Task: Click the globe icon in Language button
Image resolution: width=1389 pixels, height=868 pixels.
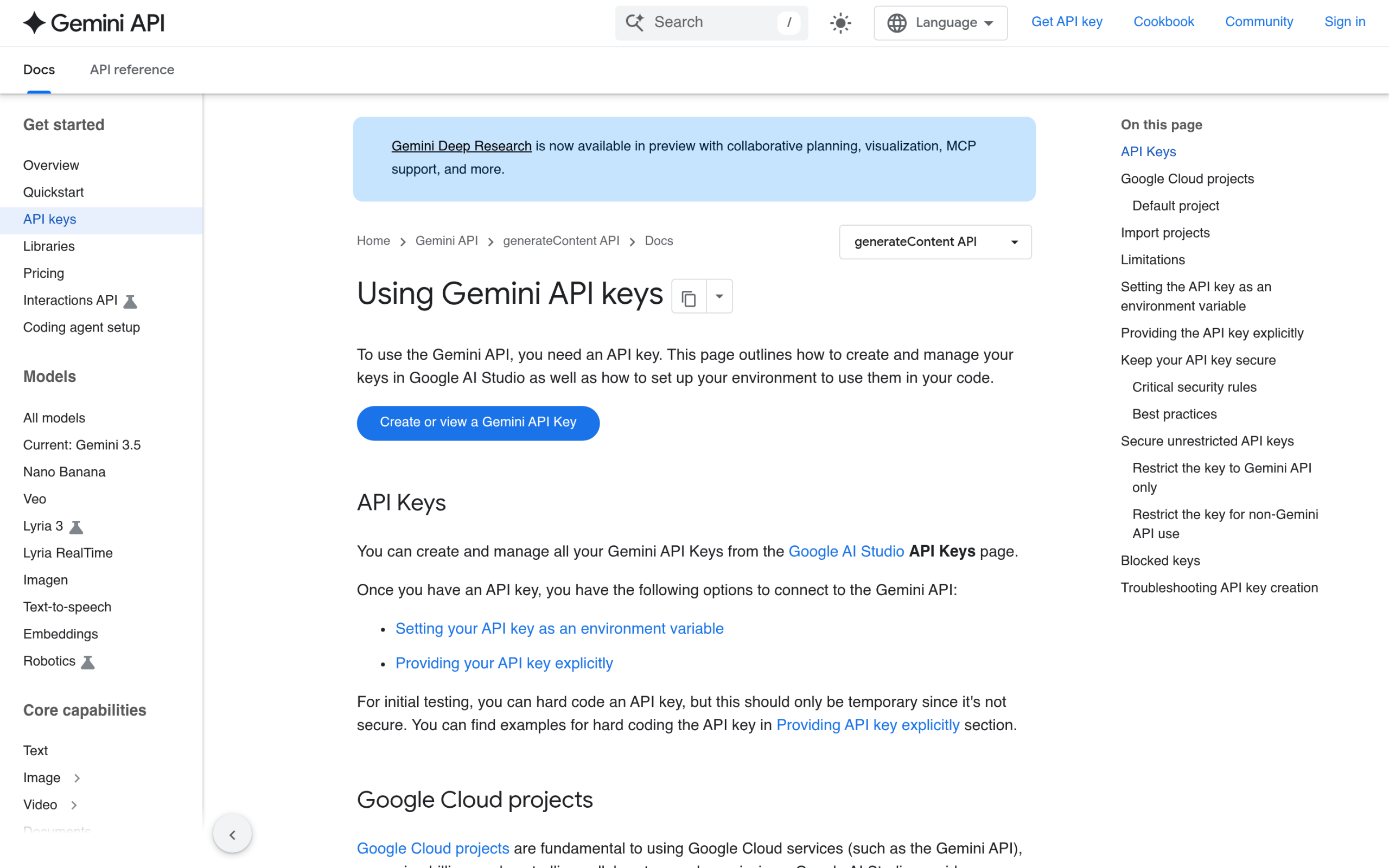Action: pyautogui.click(x=896, y=23)
